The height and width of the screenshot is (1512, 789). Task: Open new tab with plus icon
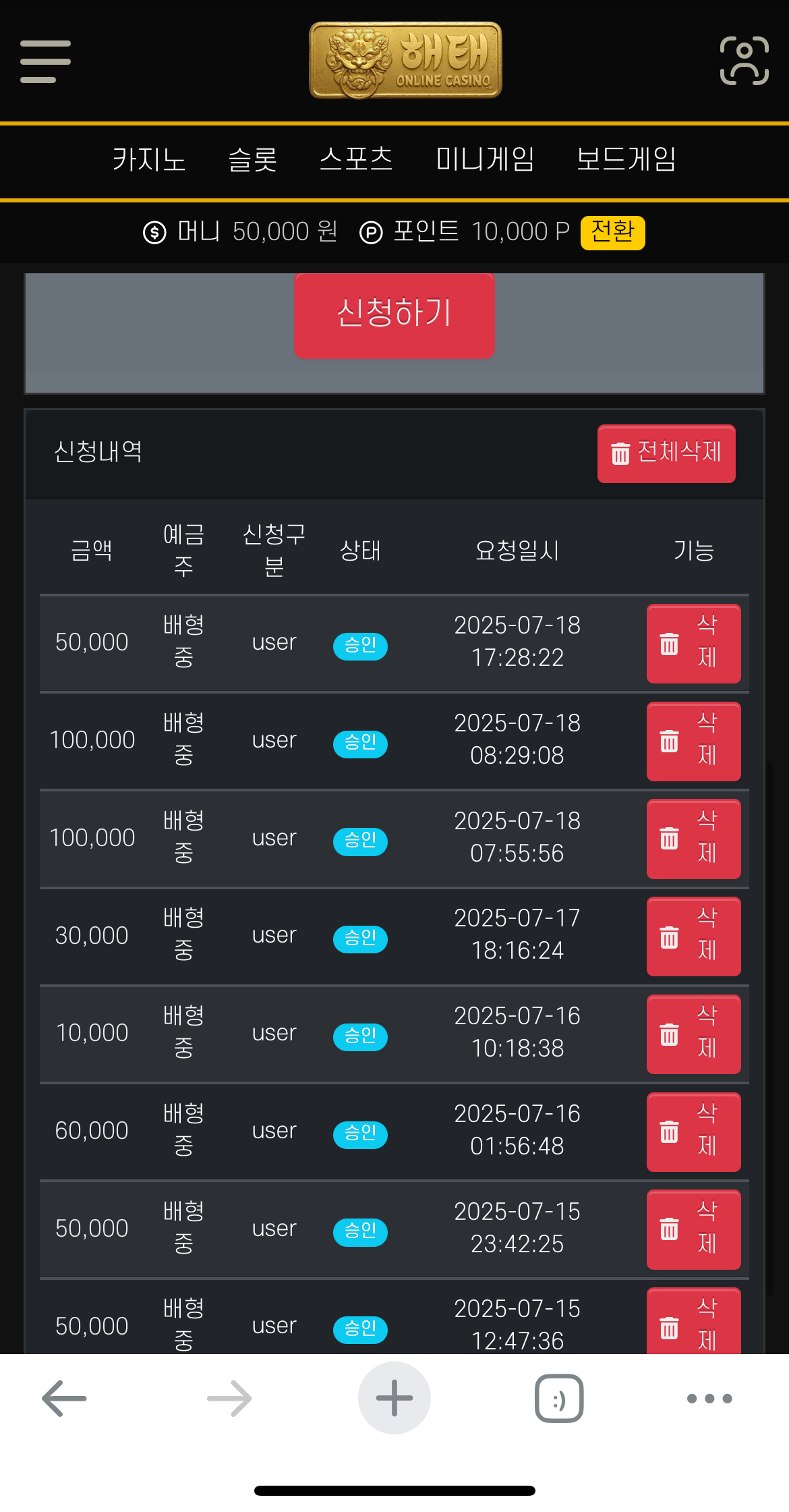pyautogui.click(x=394, y=1398)
